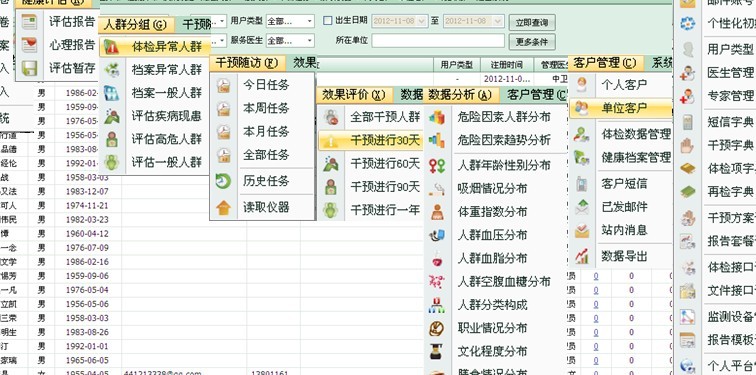Open the start date 2012-11-08 dropdown
The image size is (756, 375).
point(422,21)
